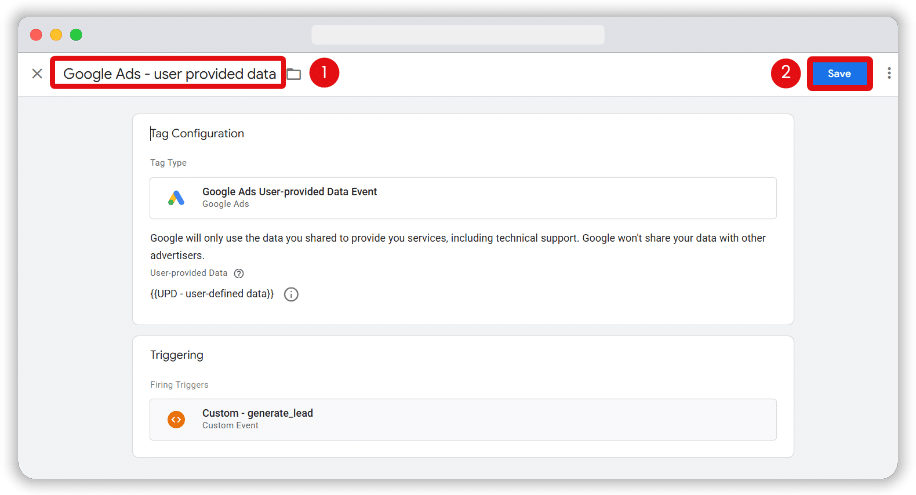The image size is (916, 495).
Task: Click the green macOS maximize button
Action: pyautogui.click(x=76, y=35)
